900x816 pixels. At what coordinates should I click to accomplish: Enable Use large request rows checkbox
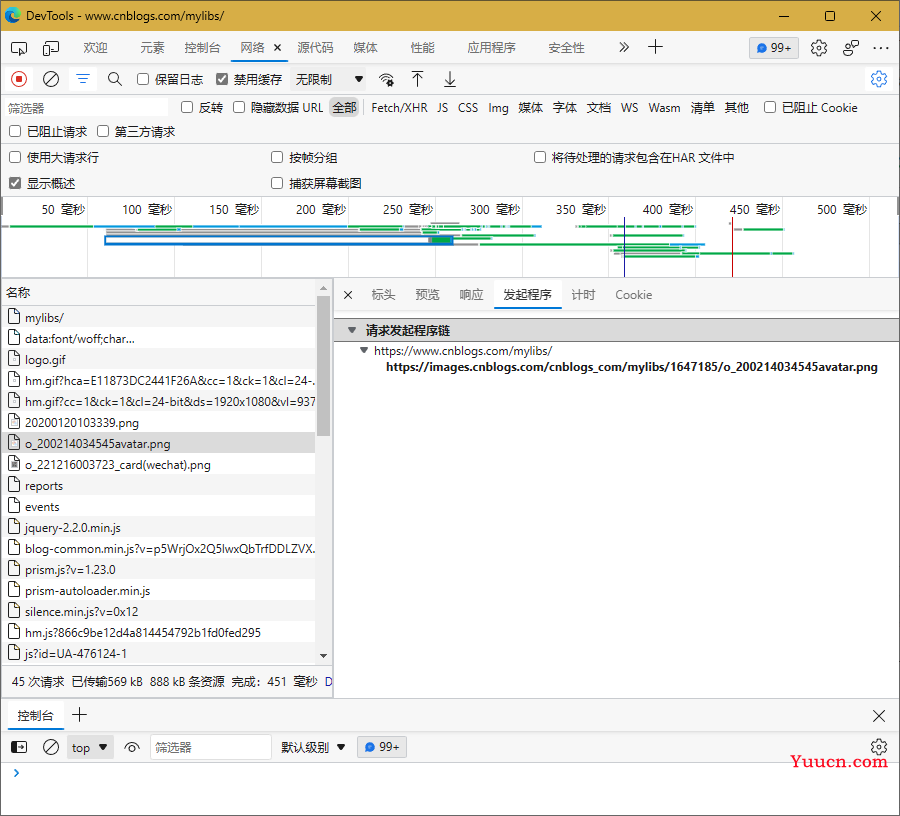click(x=15, y=157)
